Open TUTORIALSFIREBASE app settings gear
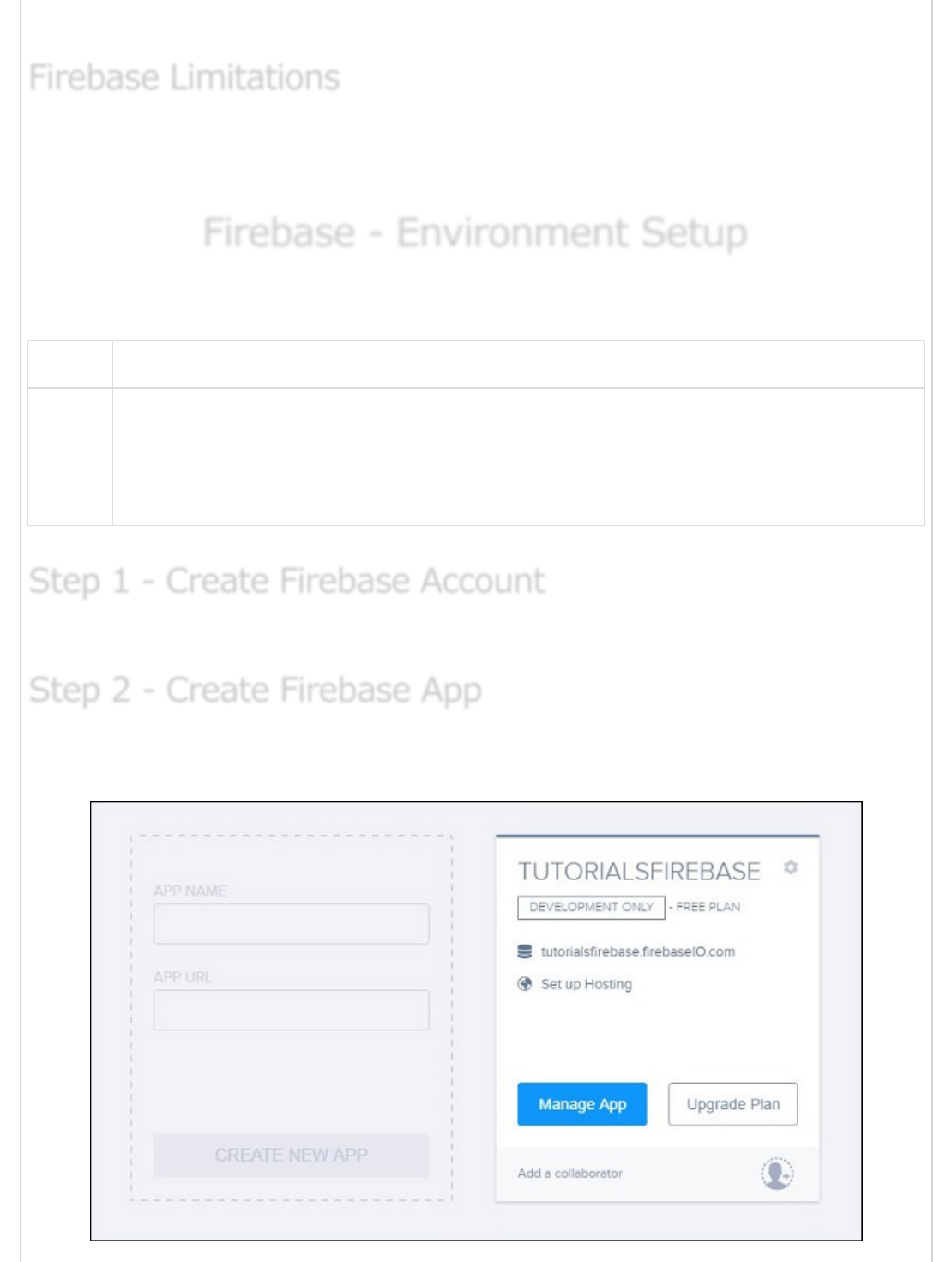Screen dimensions: 952x1262 point(791,867)
